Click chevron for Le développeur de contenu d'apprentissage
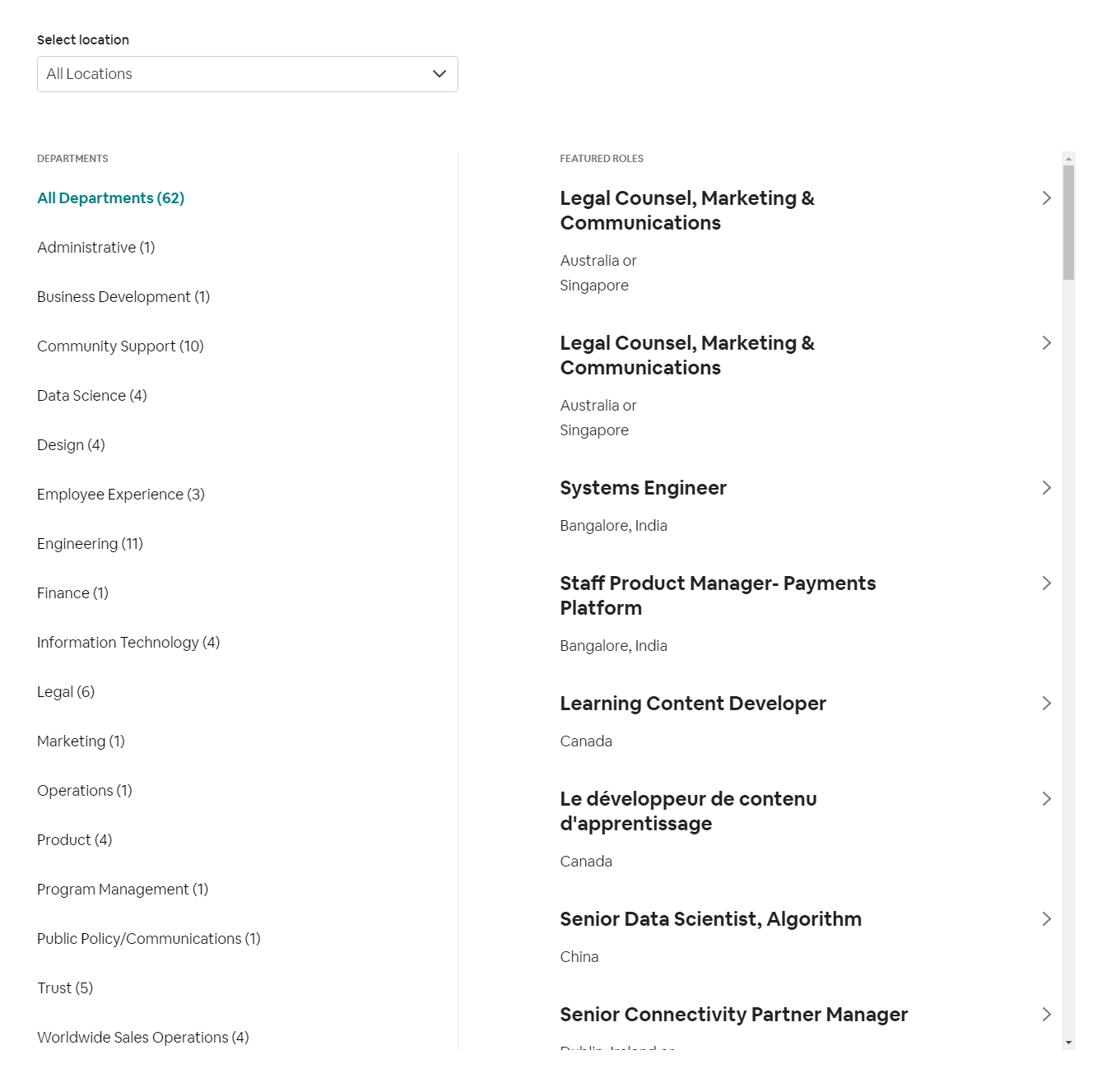The height and width of the screenshot is (1092, 1107). coord(1046,799)
